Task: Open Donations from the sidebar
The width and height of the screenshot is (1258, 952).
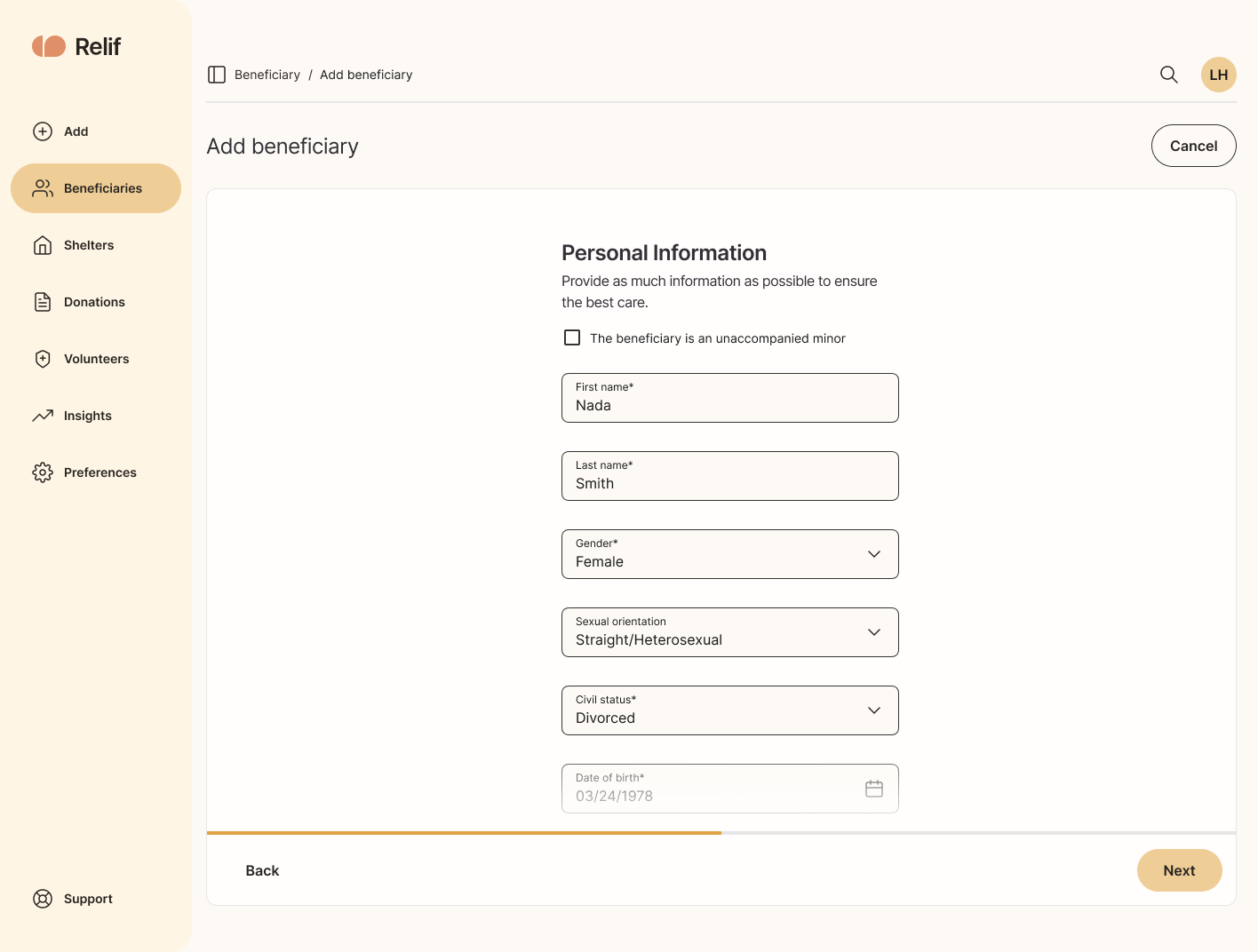Action: click(x=96, y=302)
